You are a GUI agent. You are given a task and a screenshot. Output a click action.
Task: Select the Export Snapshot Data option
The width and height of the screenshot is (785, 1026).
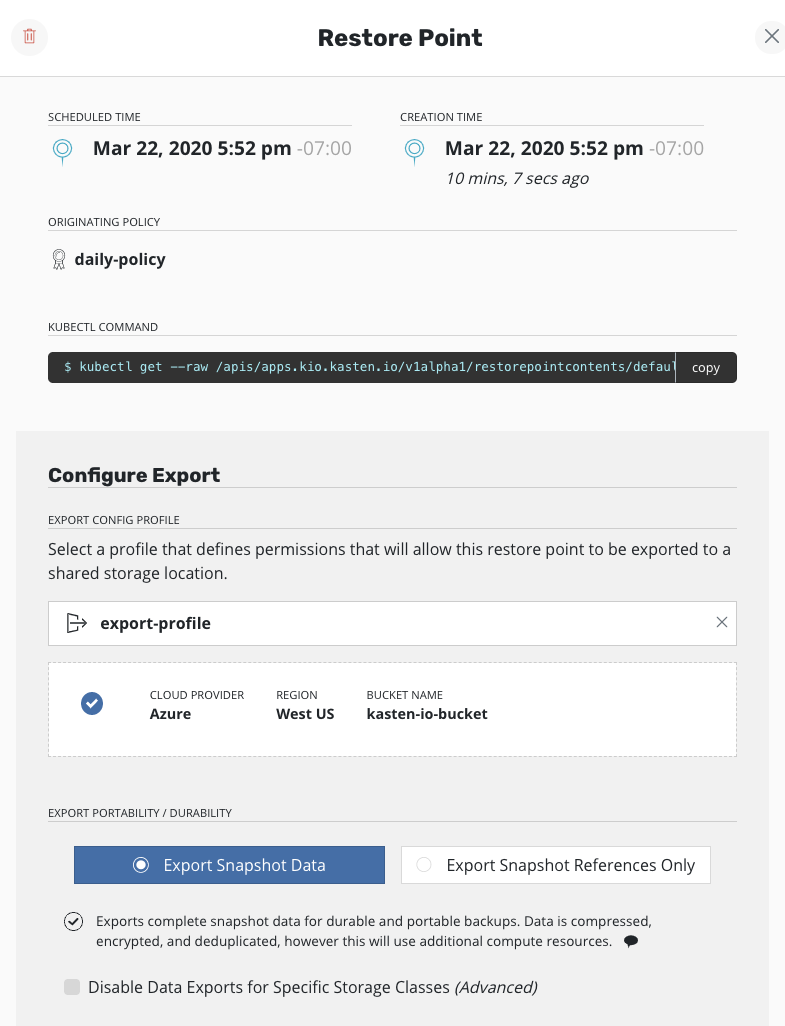pyautogui.click(x=229, y=864)
